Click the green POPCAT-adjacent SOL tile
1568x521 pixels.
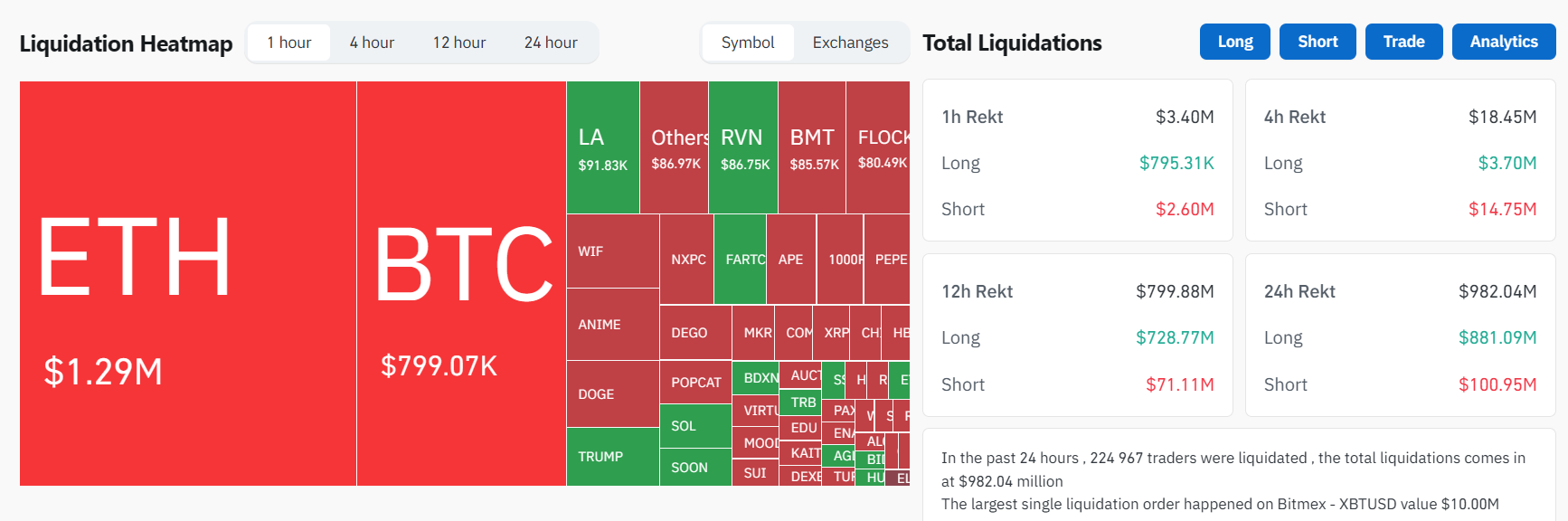coord(694,426)
